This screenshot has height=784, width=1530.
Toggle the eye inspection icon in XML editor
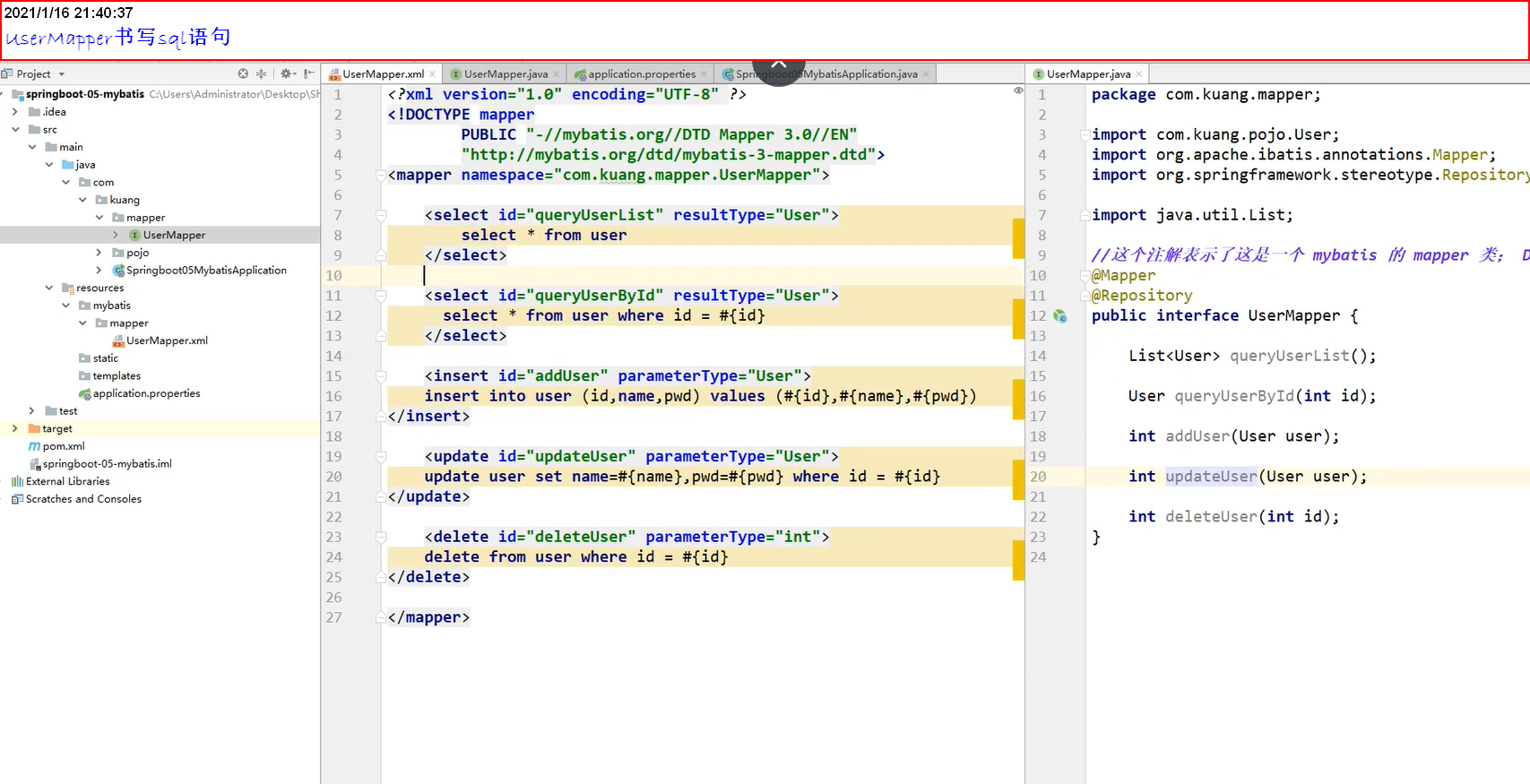tap(1018, 90)
